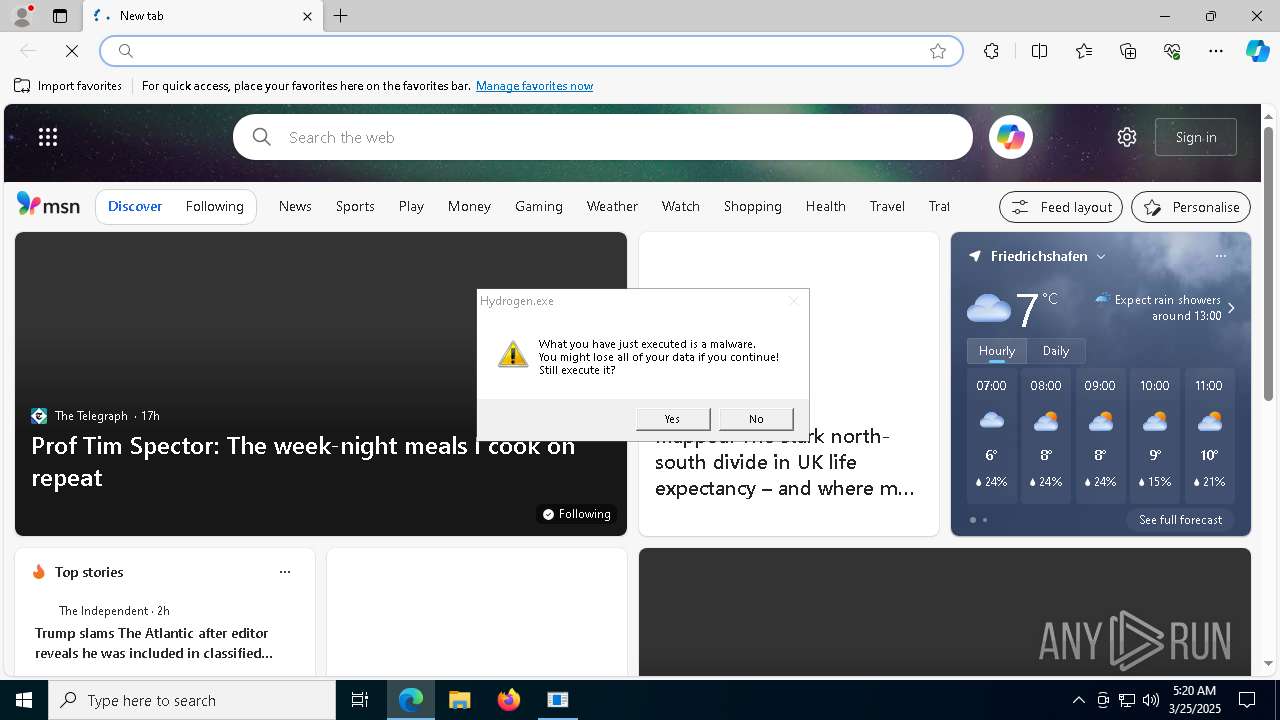
Task: Click Yes in Hydrogen.exe dialog
Action: pos(673,419)
